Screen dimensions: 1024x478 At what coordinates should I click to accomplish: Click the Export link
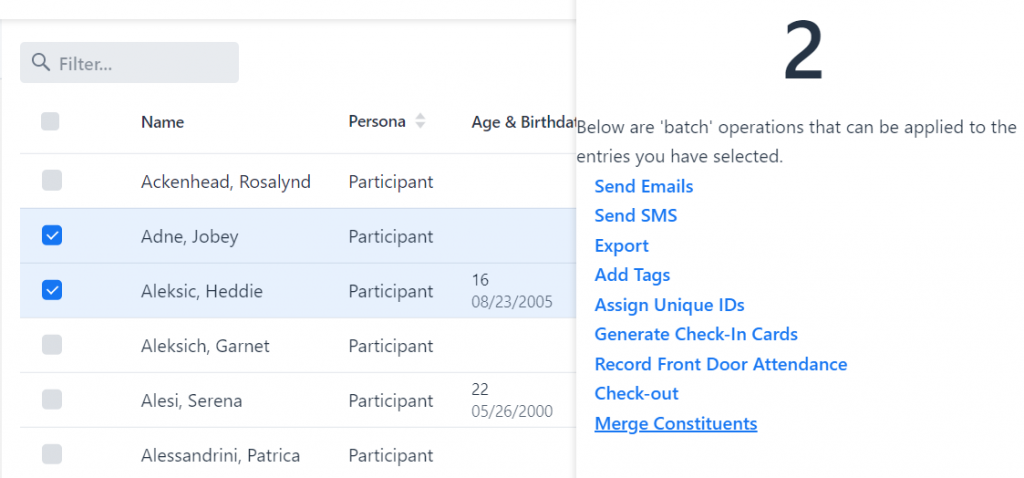[621, 246]
